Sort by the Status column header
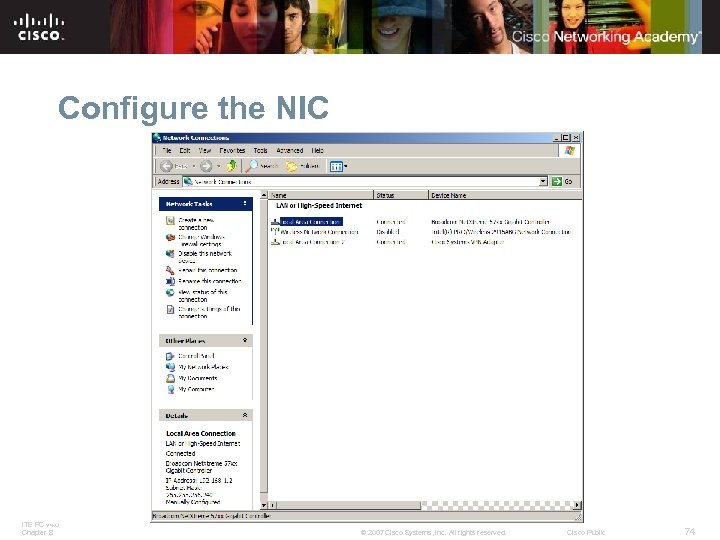Image resolution: width=720 pixels, height=540 pixels. point(401,195)
